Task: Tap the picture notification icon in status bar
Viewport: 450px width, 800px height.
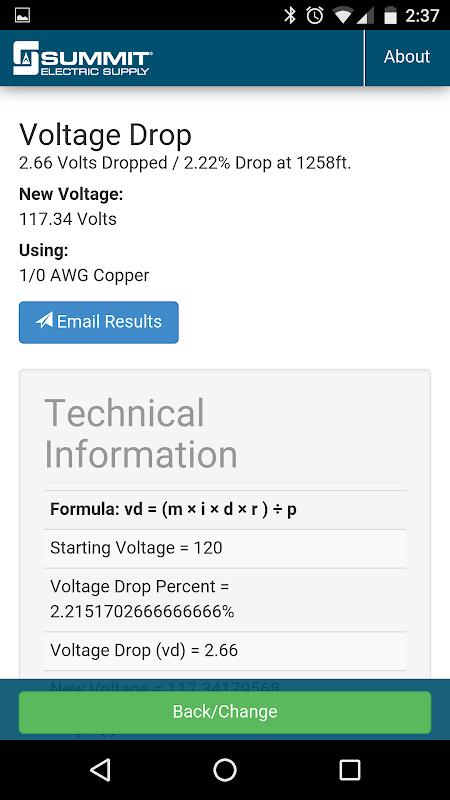Action: click(22, 15)
